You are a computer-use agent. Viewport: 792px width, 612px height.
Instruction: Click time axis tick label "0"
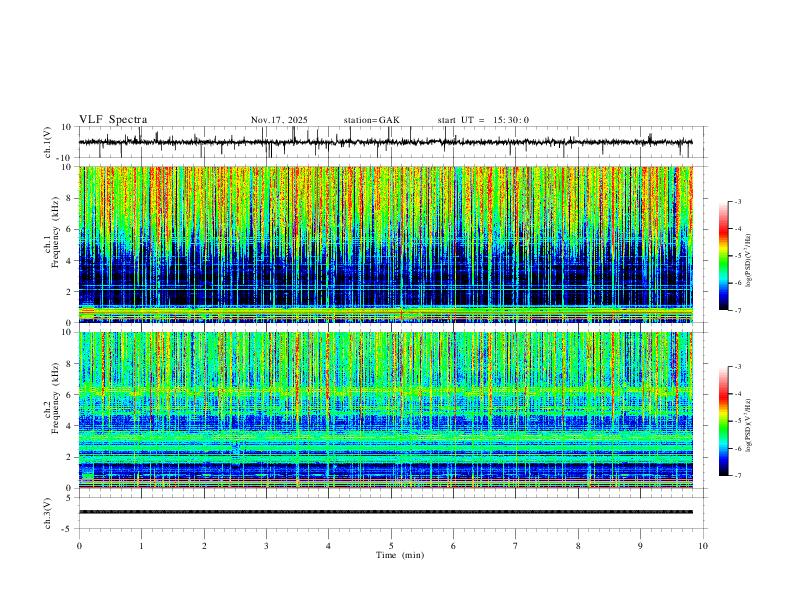(79, 546)
